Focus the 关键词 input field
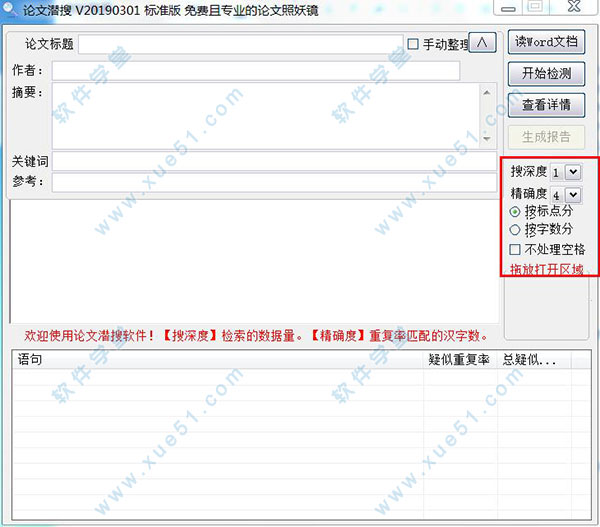 (274, 161)
